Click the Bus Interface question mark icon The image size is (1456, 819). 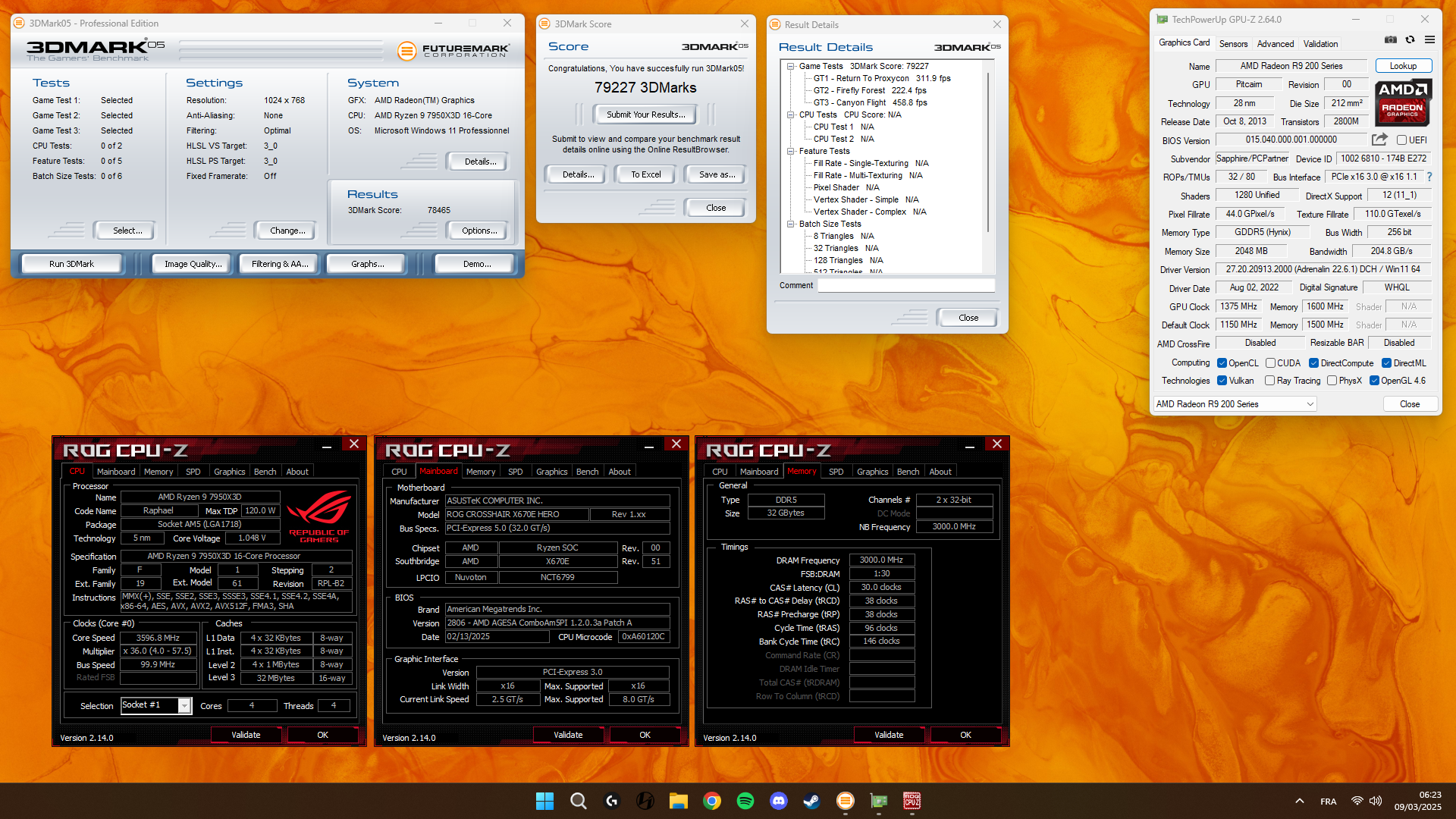[x=1429, y=177]
